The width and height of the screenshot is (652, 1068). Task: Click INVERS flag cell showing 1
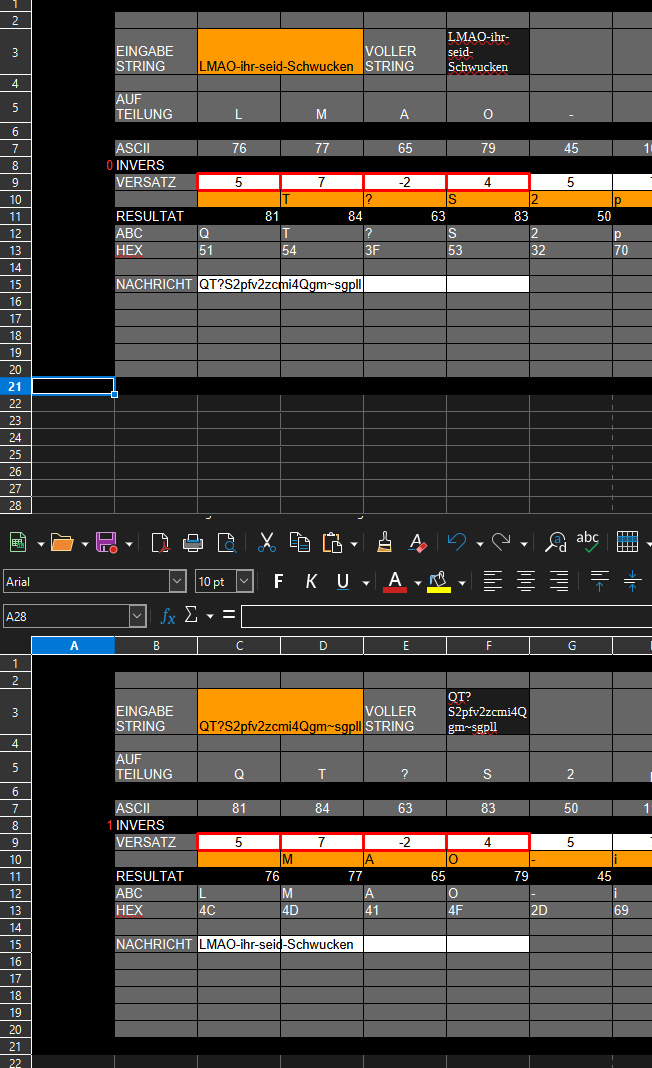tap(73, 826)
